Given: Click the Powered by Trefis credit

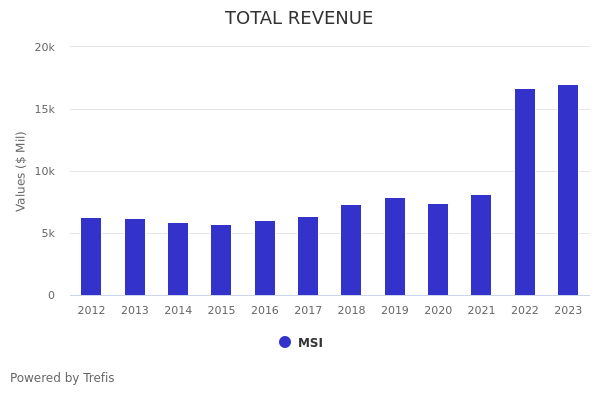Looking at the screenshot, I should pos(62,378).
